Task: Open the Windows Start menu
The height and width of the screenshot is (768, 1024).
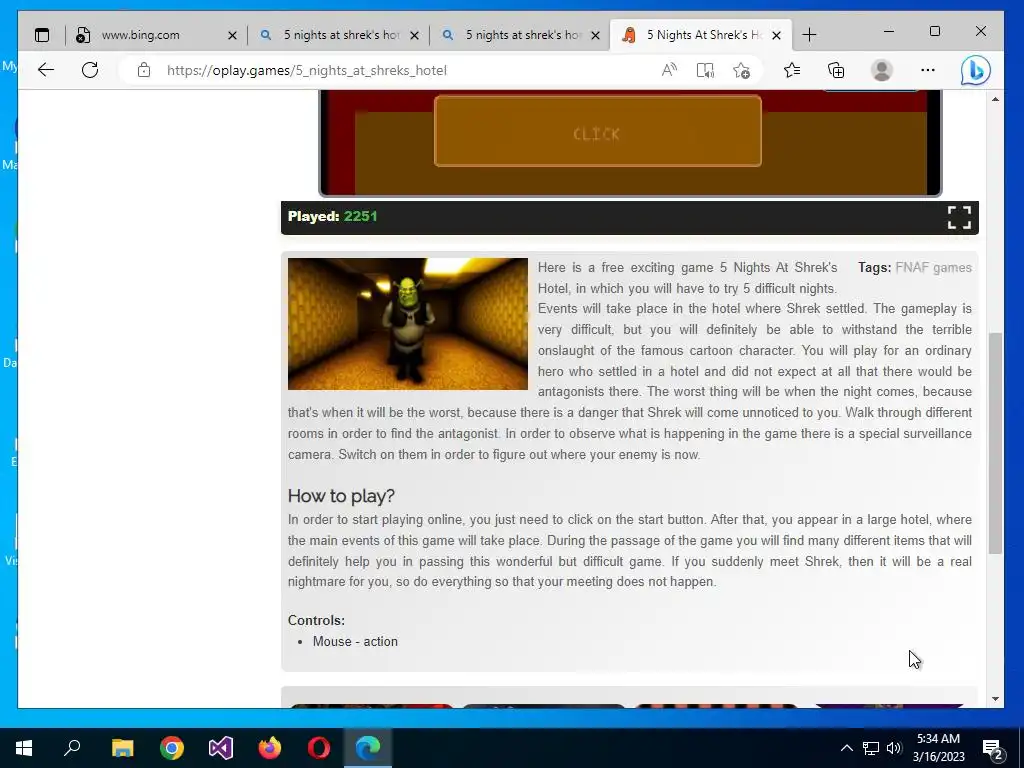Action: (x=24, y=748)
